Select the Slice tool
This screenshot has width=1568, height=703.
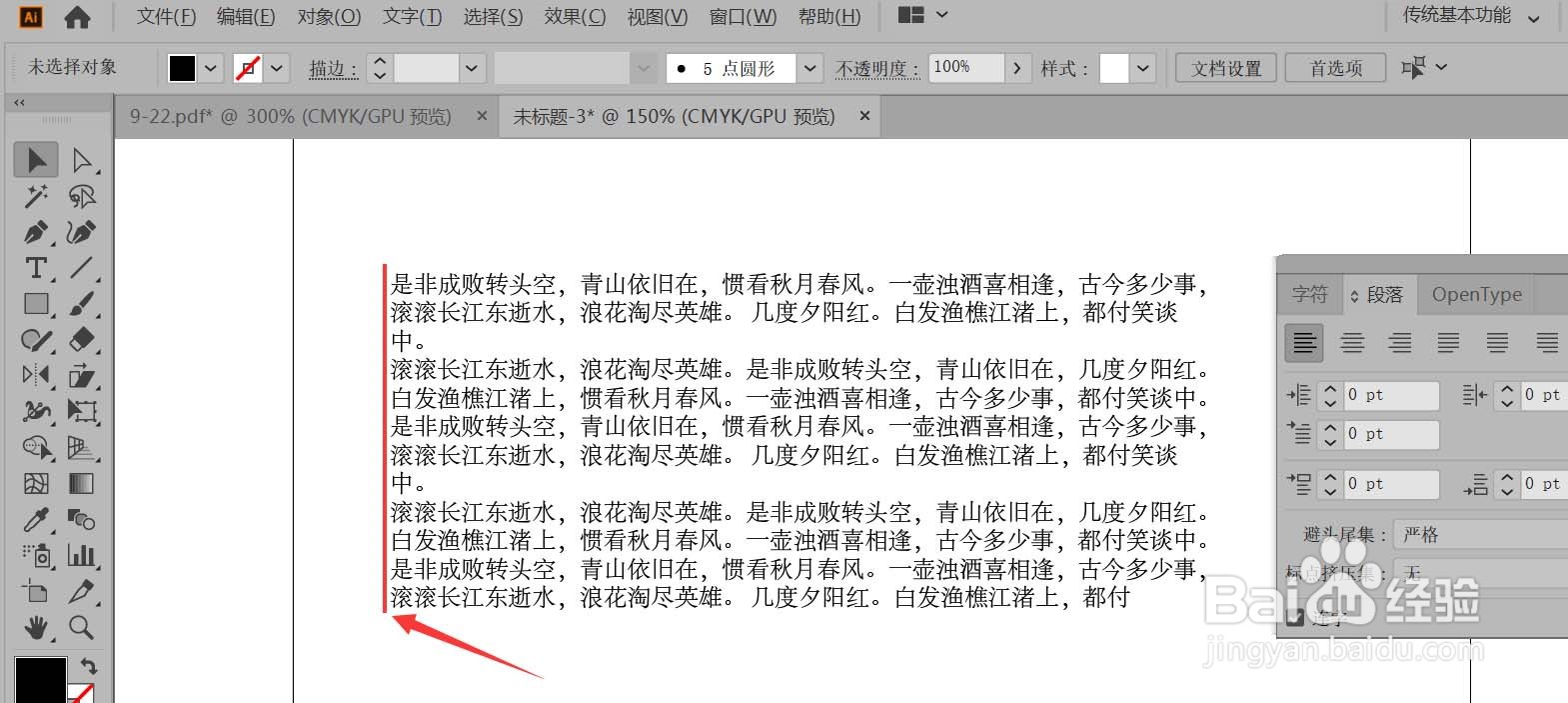click(x=82, y=591)
